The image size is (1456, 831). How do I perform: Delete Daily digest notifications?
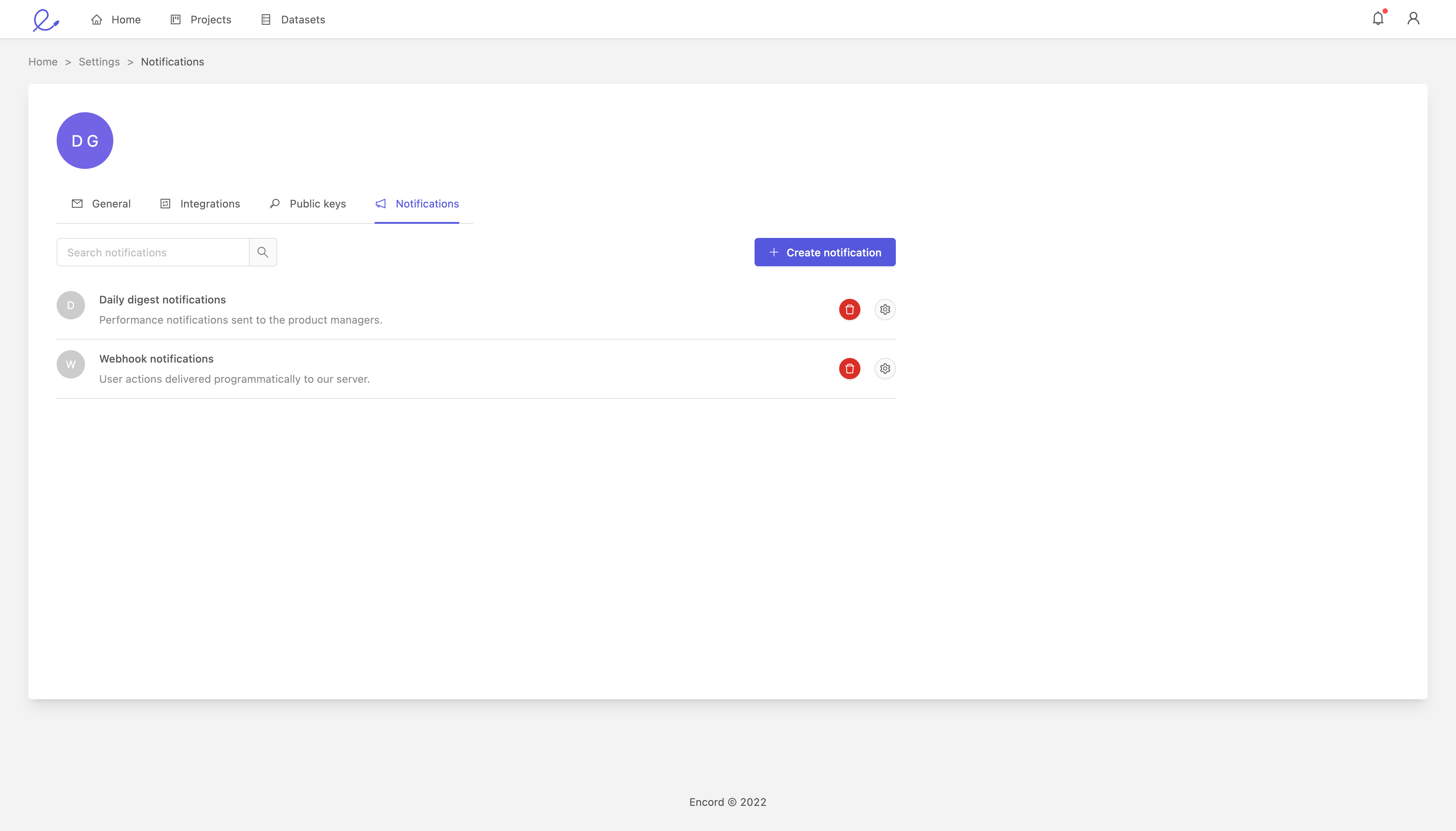point(849,309)
